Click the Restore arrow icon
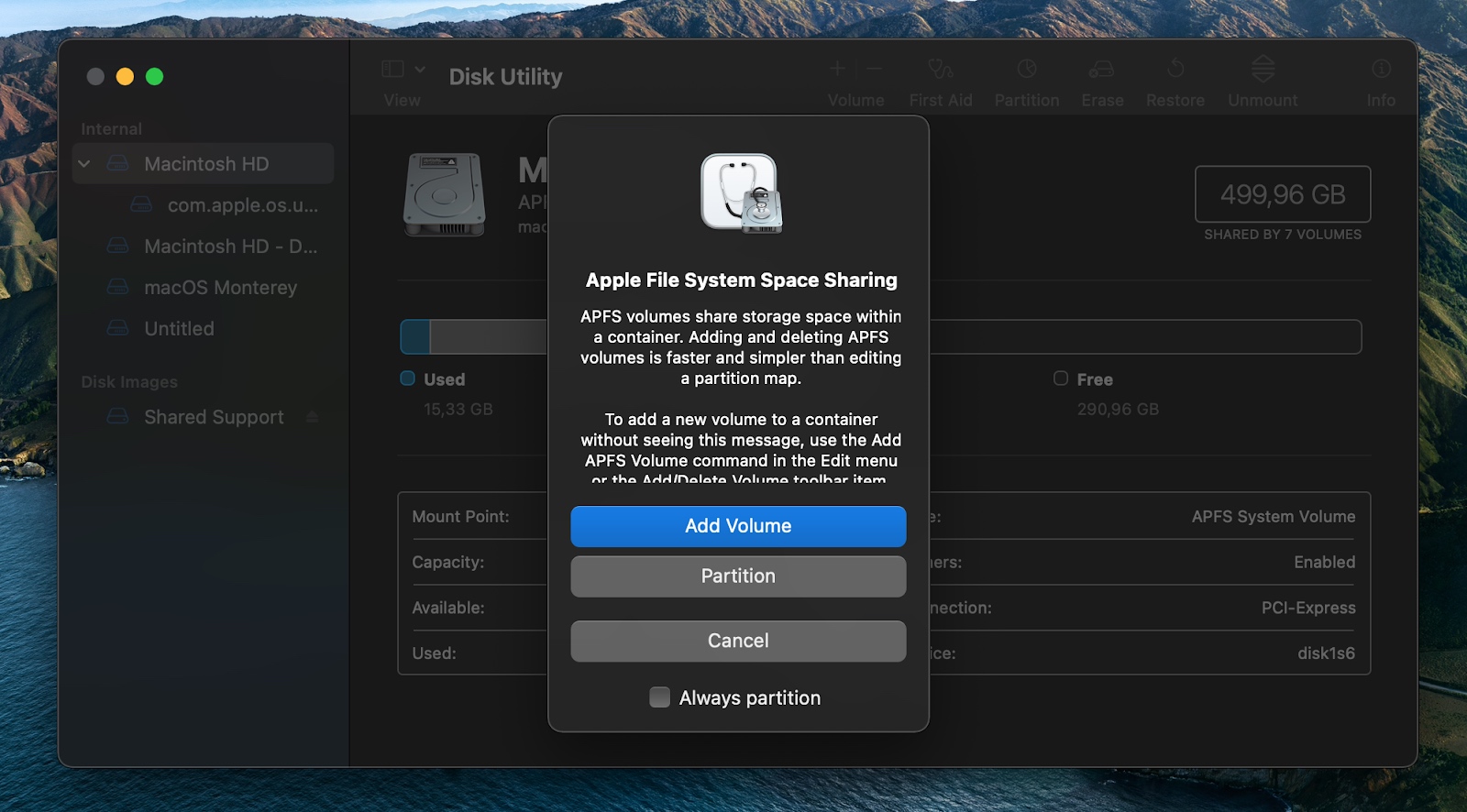The height and width of the screenshot is (812, 1467). tap(1175, 70)
